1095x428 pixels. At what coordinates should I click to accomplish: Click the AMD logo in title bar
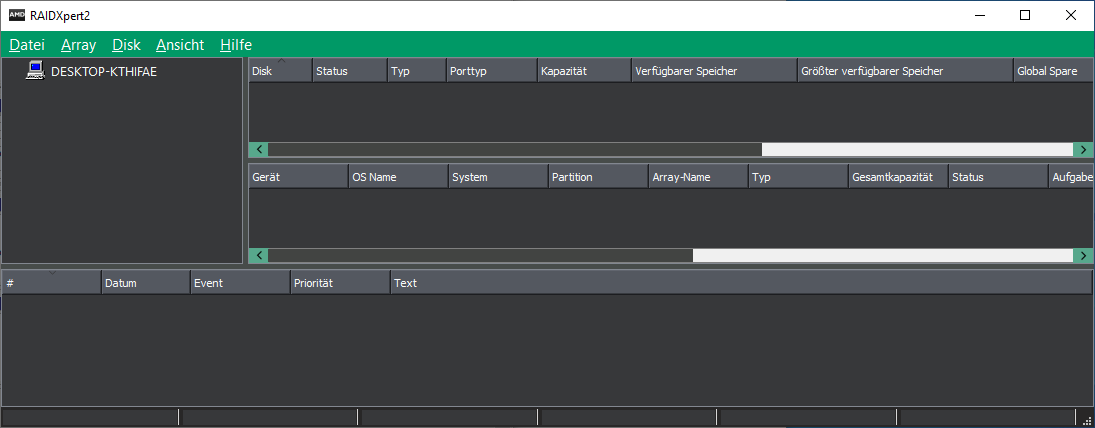pyautogui.click(x=17, y=15)
